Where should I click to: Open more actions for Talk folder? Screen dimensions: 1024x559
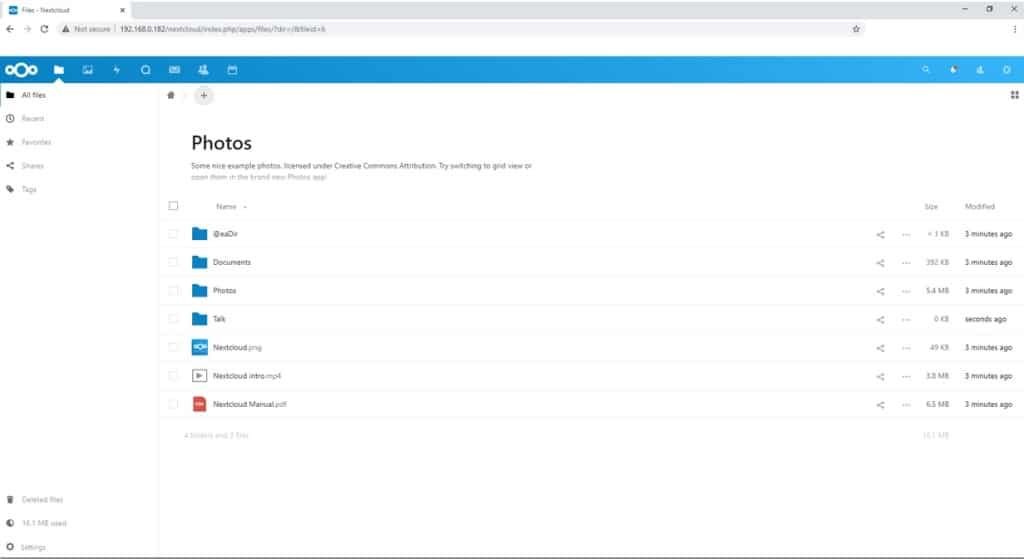pyautogui.click(x=906, y=319)
